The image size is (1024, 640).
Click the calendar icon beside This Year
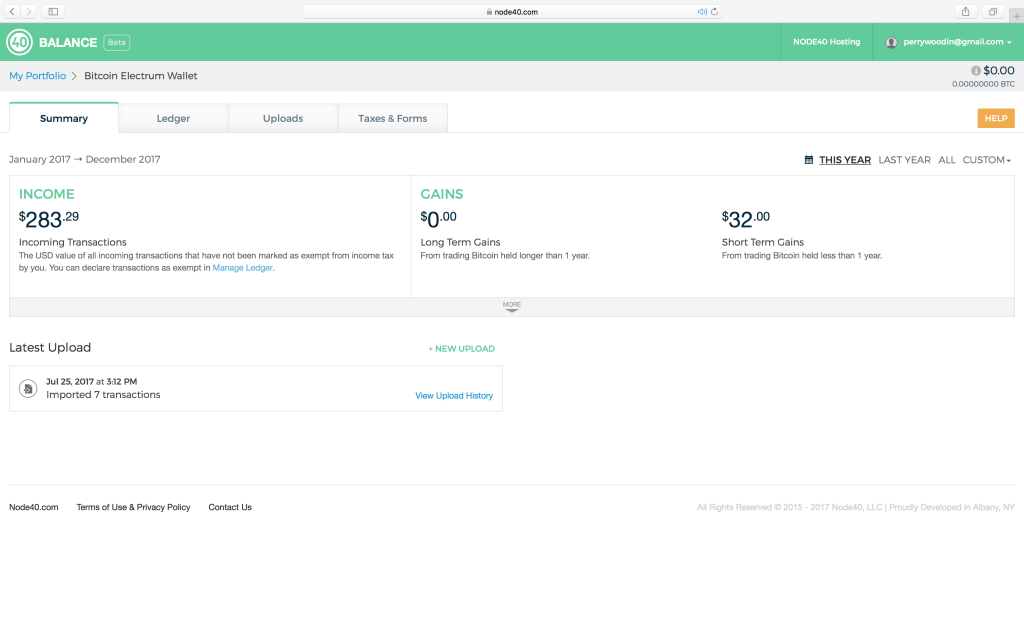(809, 160)
